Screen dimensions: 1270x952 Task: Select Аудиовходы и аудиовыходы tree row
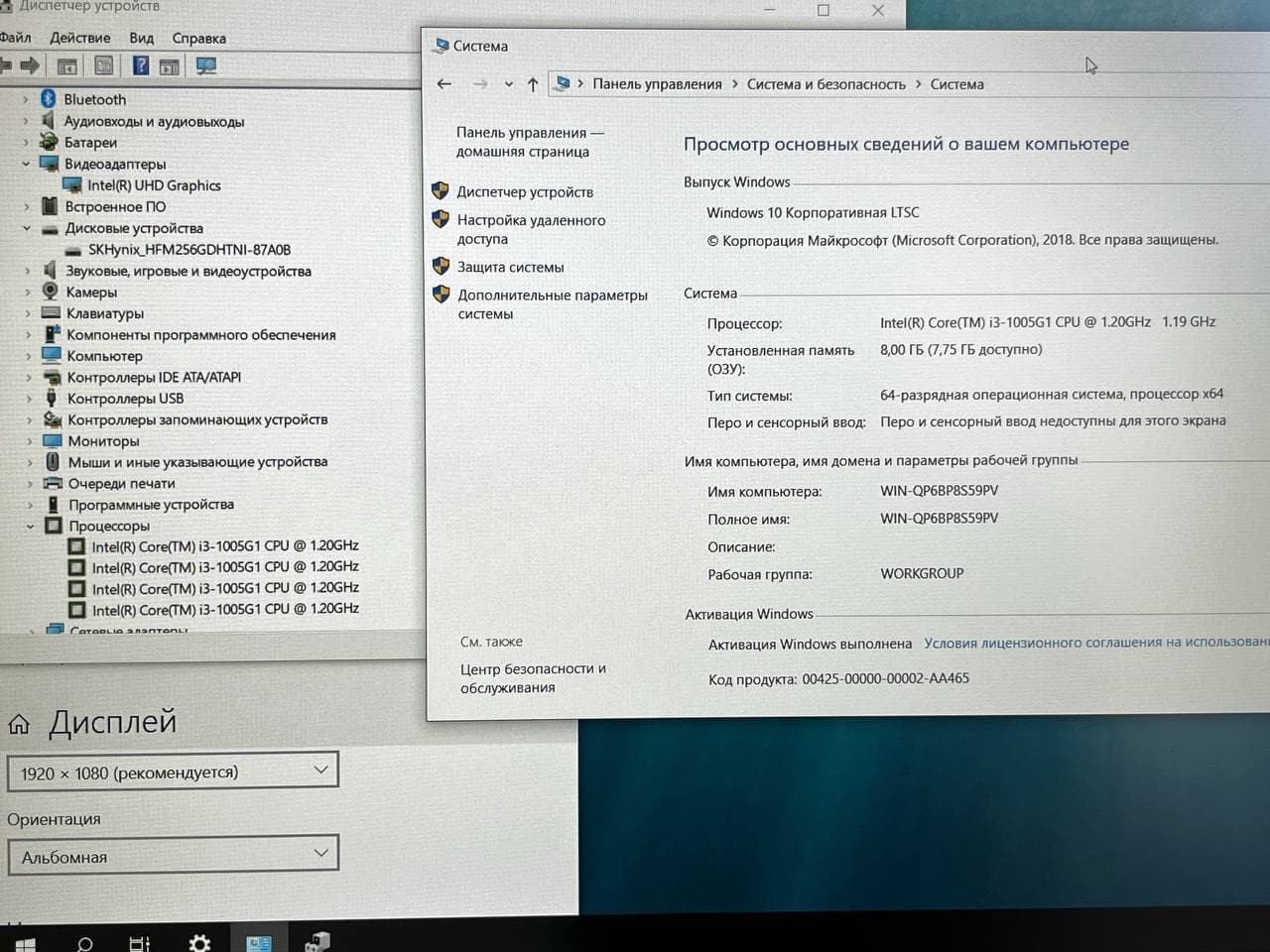click(154, 121)
